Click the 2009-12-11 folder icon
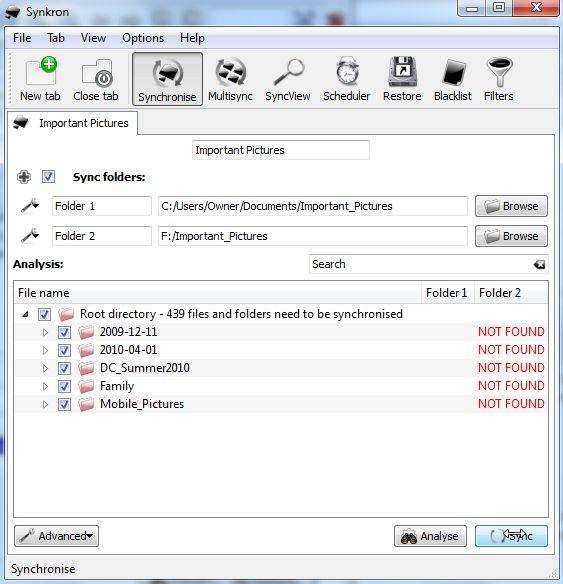Image resolution: width=563 pixels, height=584 pixels. click(x=86, y=332)
